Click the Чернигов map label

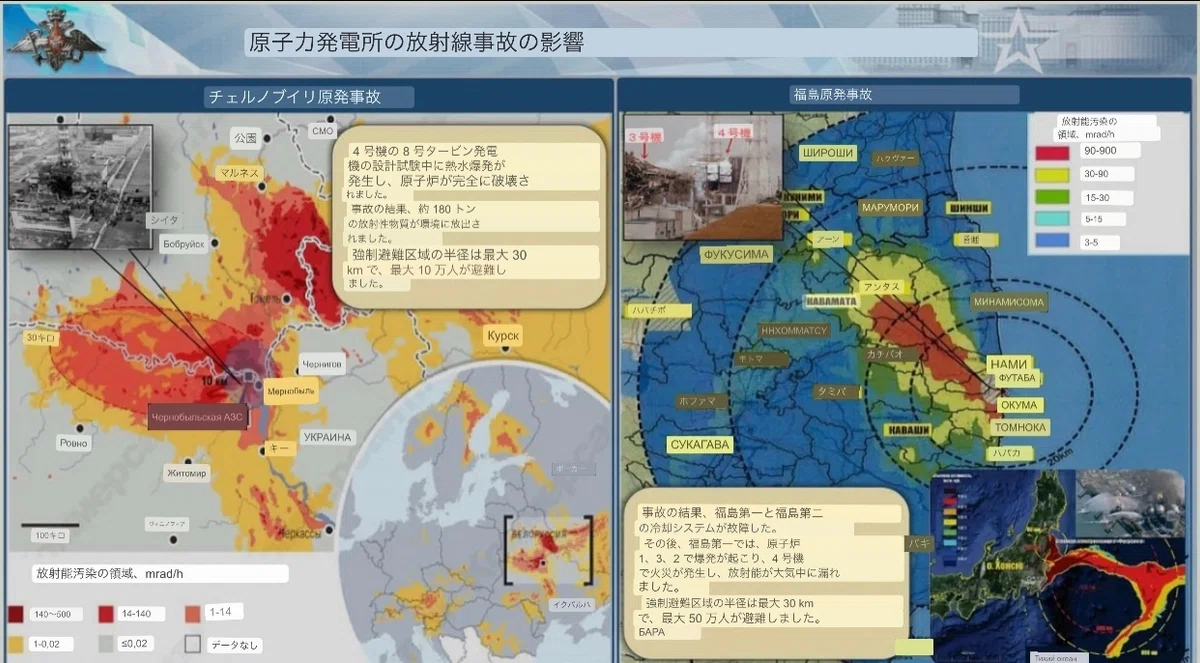321,365
